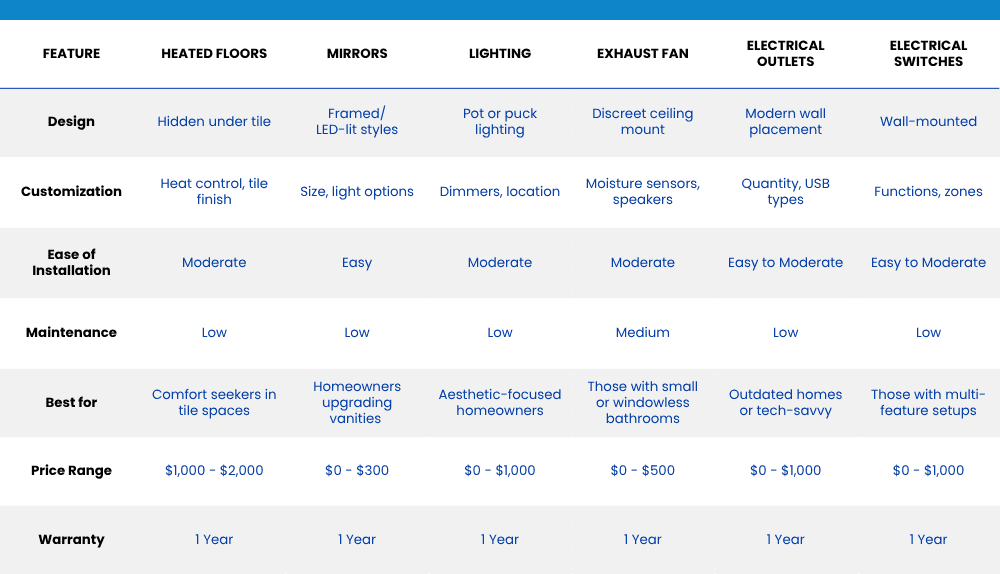Click the Electrical Outlets column header
Image resolution: width=1000 pixels, height=574 pixels.
click(x=786, y=54)
